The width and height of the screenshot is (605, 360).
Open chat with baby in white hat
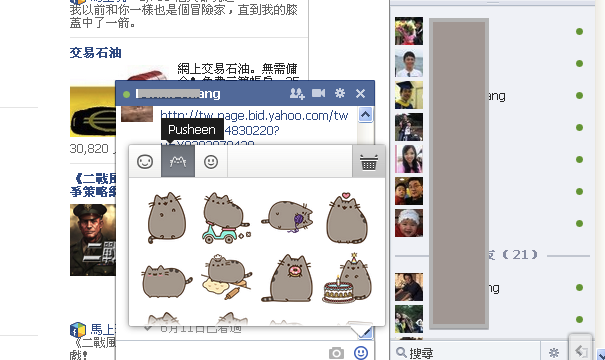(409, 223)
